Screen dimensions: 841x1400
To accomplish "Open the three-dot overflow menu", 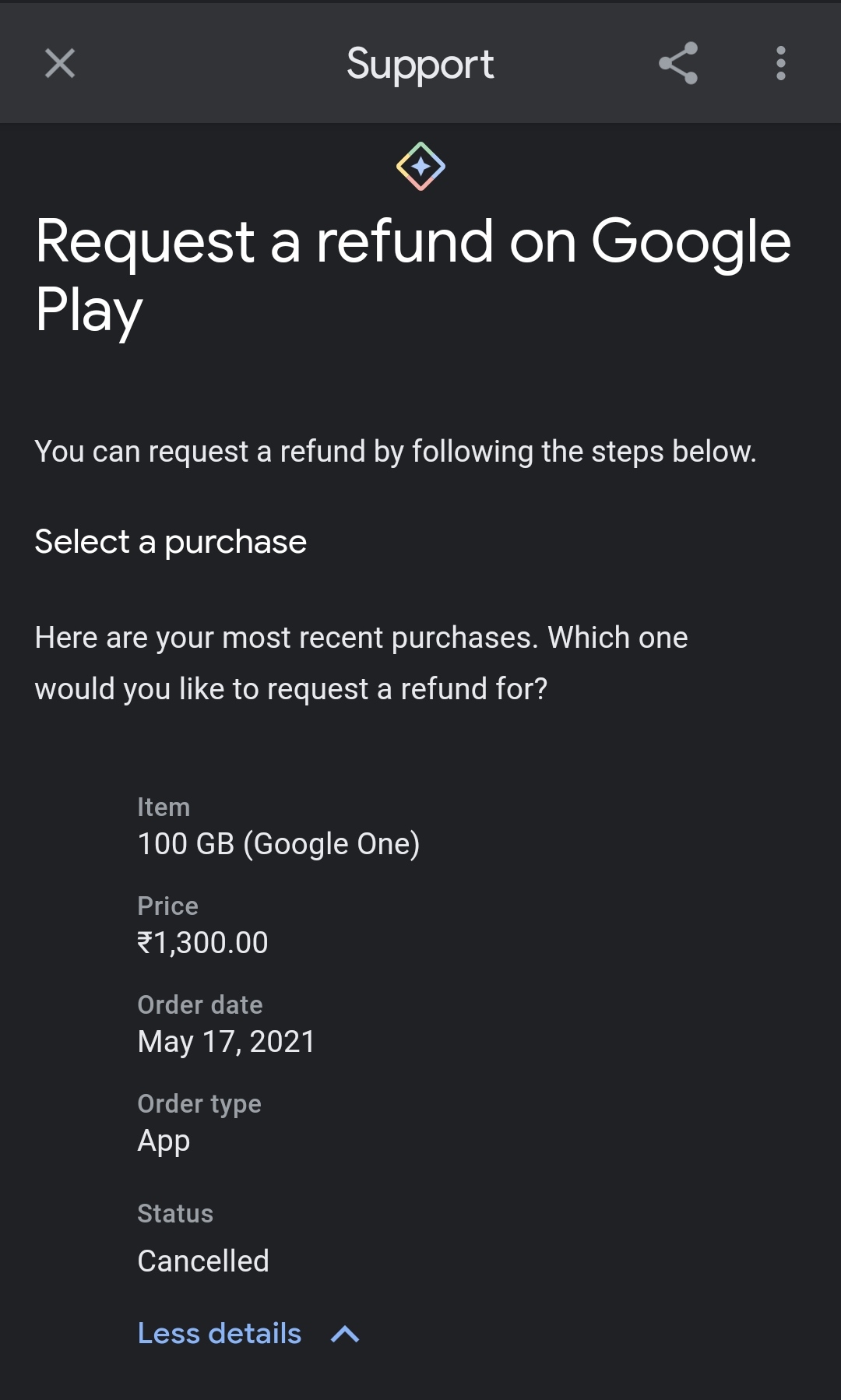I will [780, 63].
